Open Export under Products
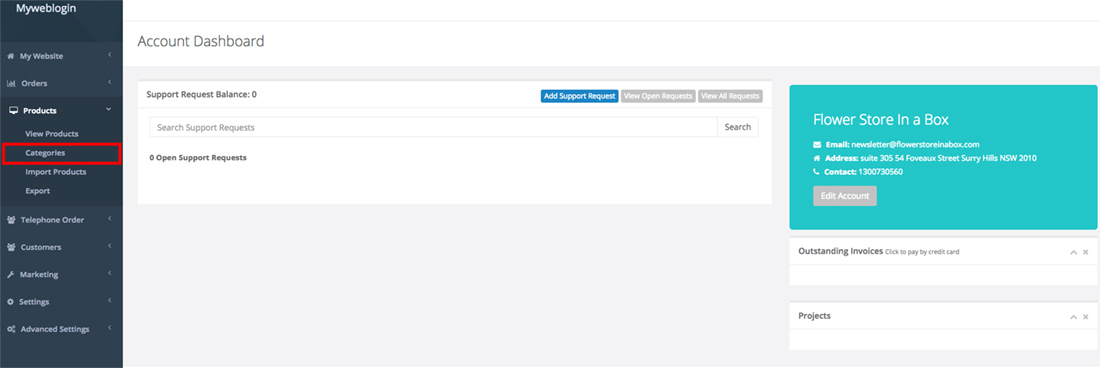Screen dimensions: 1100x368 (x=38, y=191)
